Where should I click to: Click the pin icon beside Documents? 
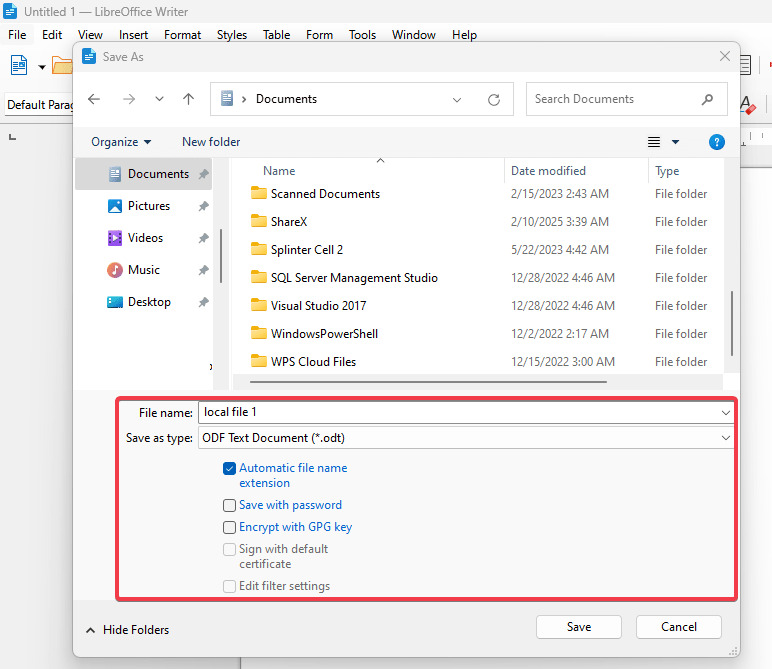tap(203, 174)
